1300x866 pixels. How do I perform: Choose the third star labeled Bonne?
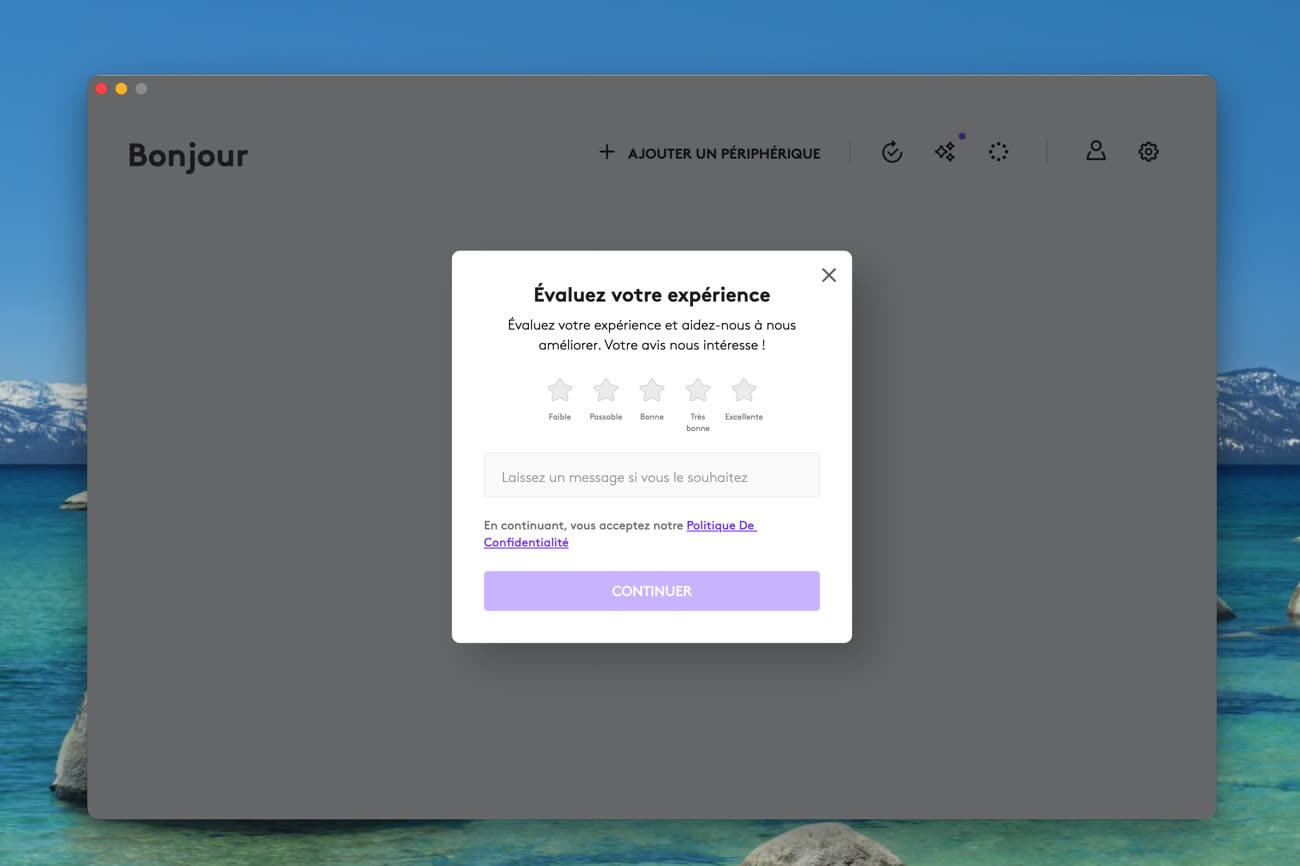(652, 390)
